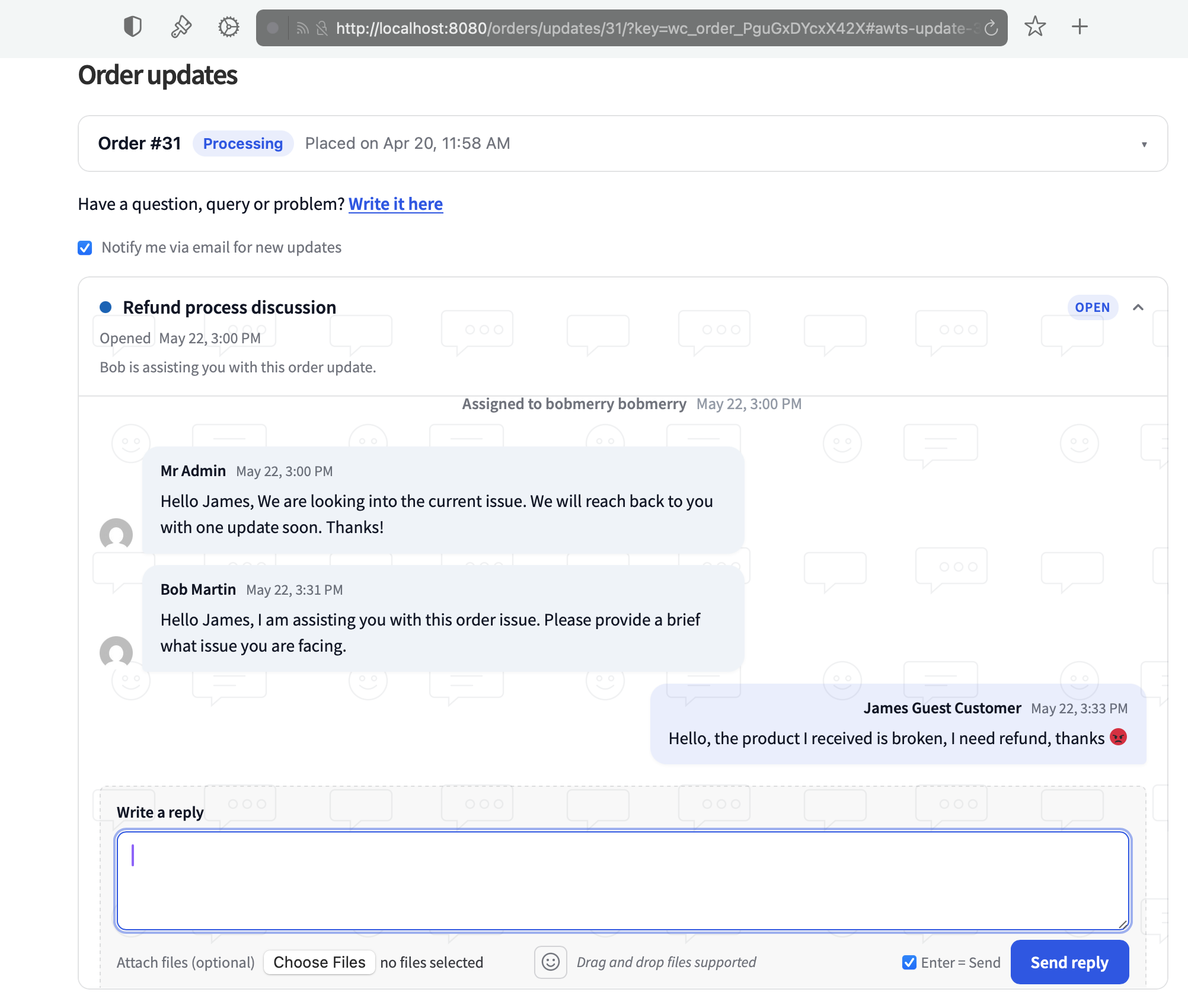Click the Mr Admin sender name
The height and width of the screenshot is (1008, 1188).
click(193, 471)
